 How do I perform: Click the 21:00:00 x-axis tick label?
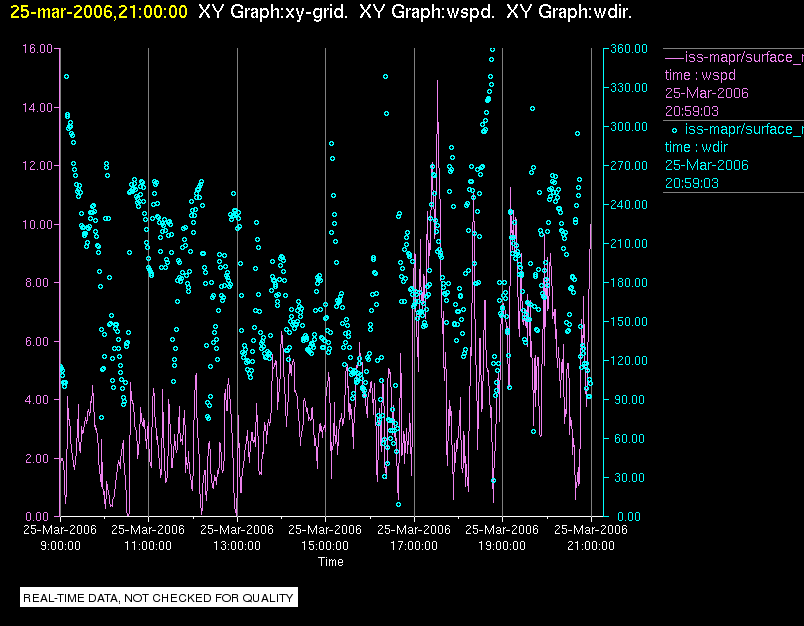click(x=590, y=546)
